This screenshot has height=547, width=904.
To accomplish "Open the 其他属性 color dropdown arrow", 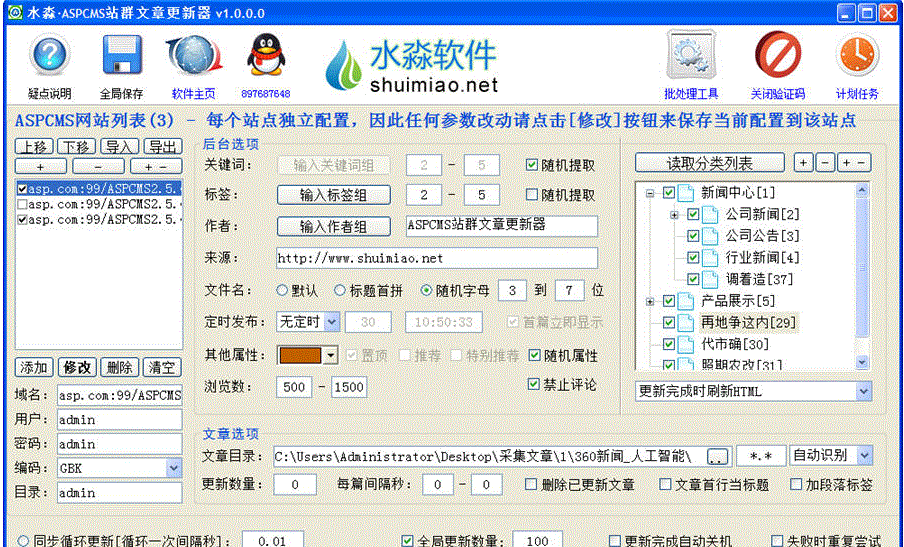I will tap(330, 355).
